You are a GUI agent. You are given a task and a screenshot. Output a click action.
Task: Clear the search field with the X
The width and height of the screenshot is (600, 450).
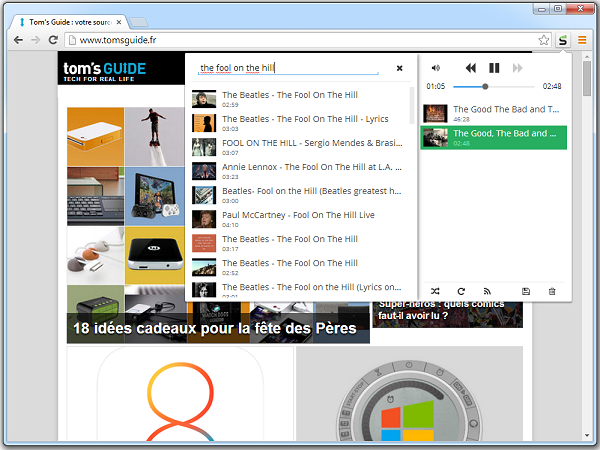(x=399, y=68)
